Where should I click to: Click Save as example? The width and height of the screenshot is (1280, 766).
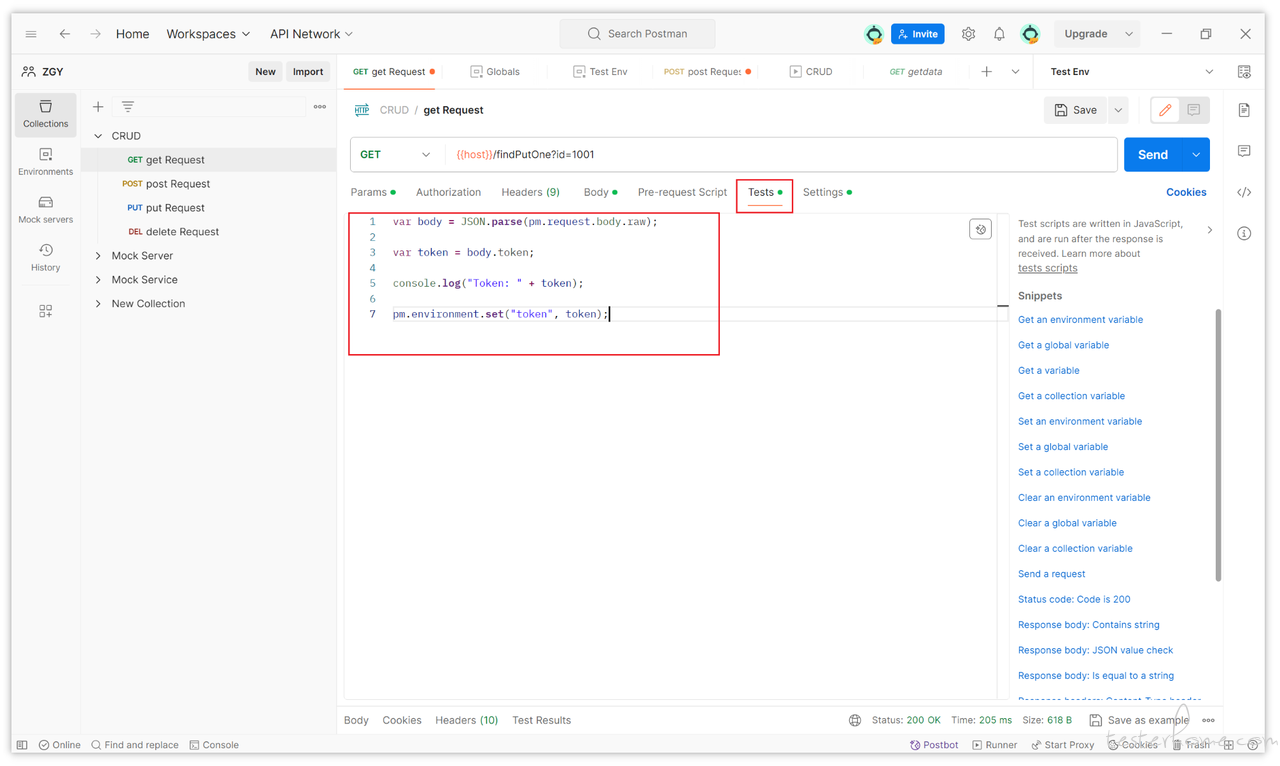[x=1140, y=720]
